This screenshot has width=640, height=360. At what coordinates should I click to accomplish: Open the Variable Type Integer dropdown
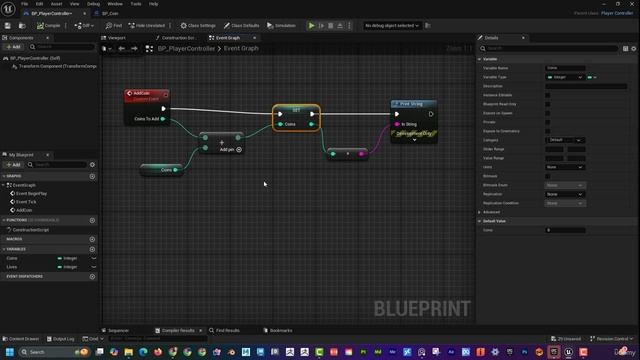click(565, 77)
